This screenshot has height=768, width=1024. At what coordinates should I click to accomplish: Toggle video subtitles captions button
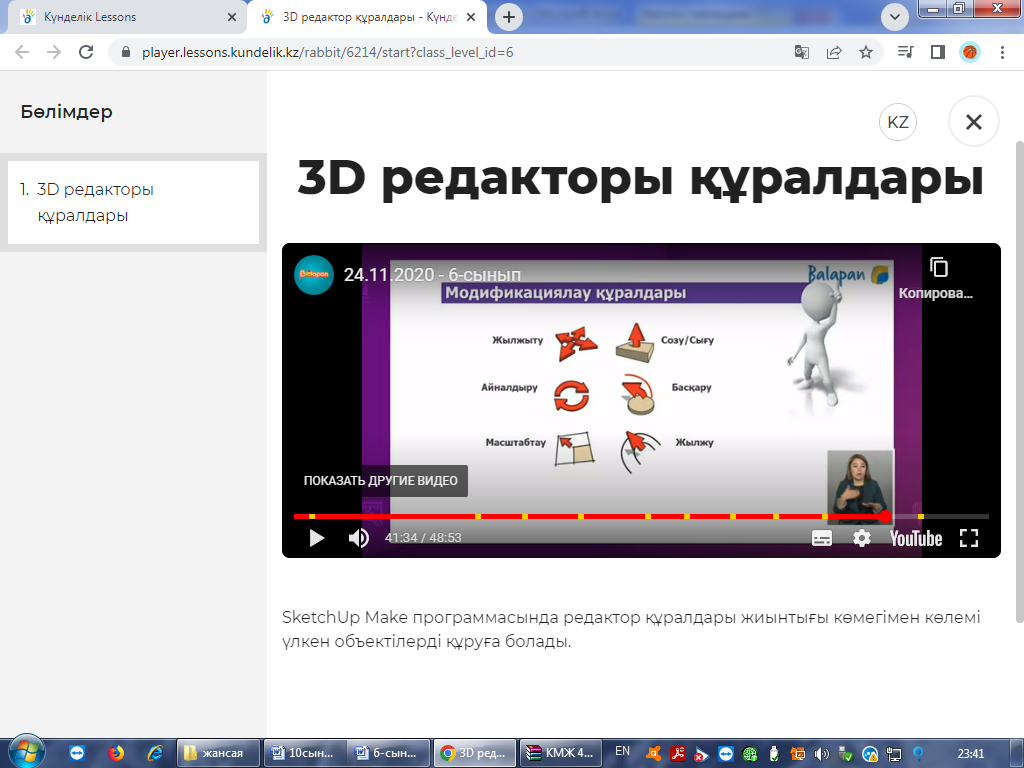click(x=822, y=538)
